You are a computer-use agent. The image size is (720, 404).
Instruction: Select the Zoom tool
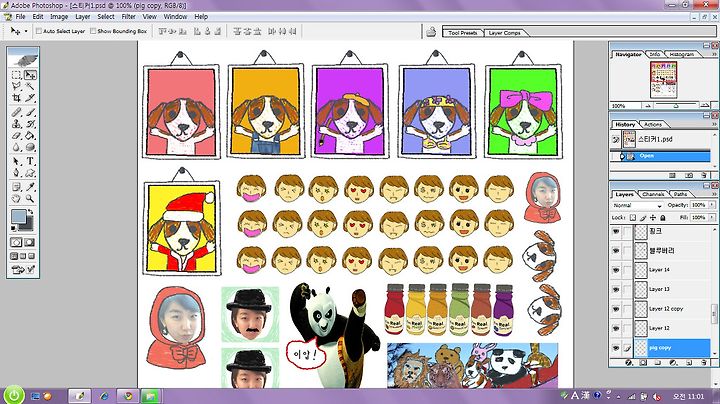pyautogui.click(x=30, y=198)
